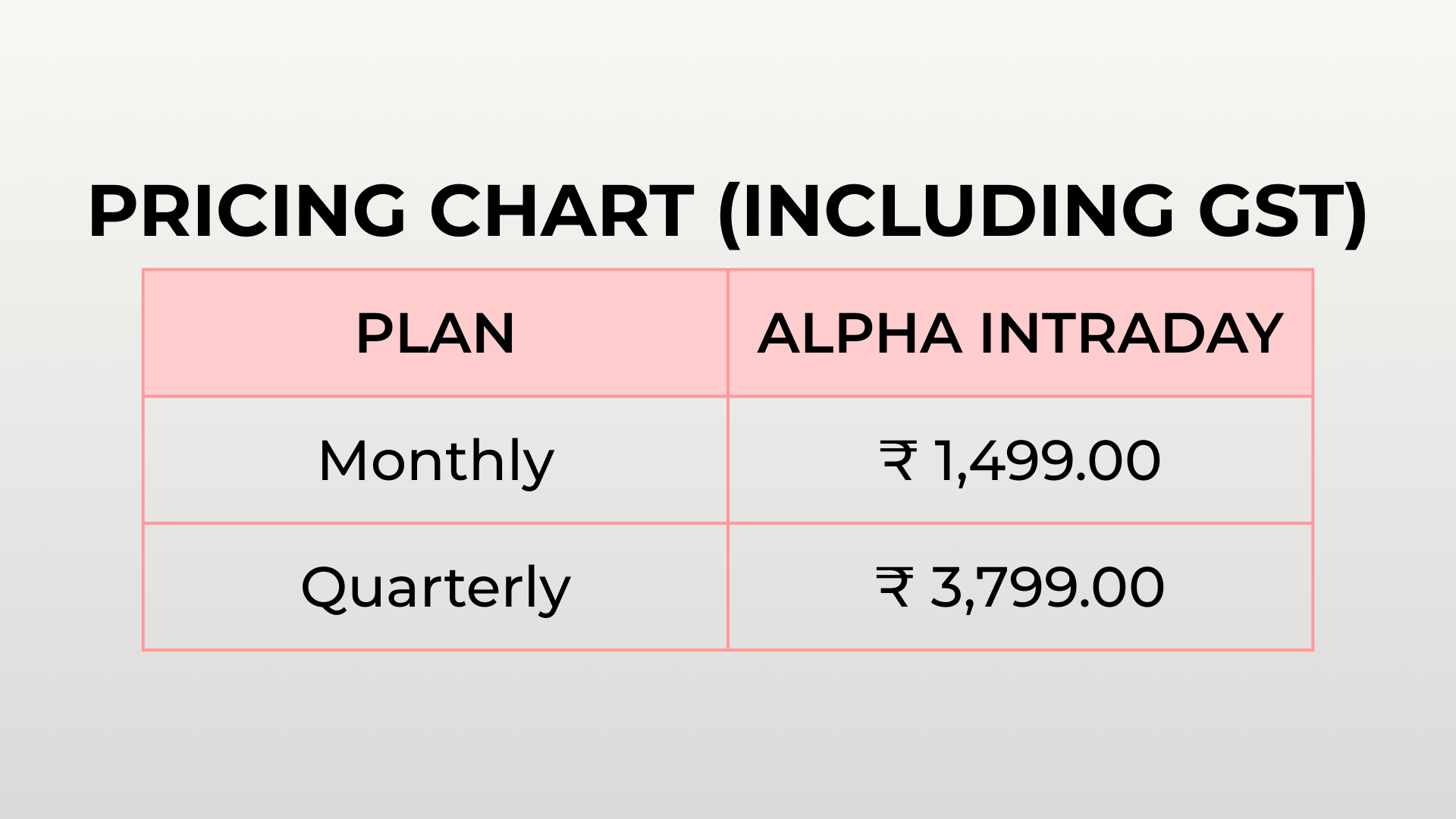Click the word INCLUDING in the title
Image resolution: width=1456 pixels, height=819 pixels.
tap(959, 211)
